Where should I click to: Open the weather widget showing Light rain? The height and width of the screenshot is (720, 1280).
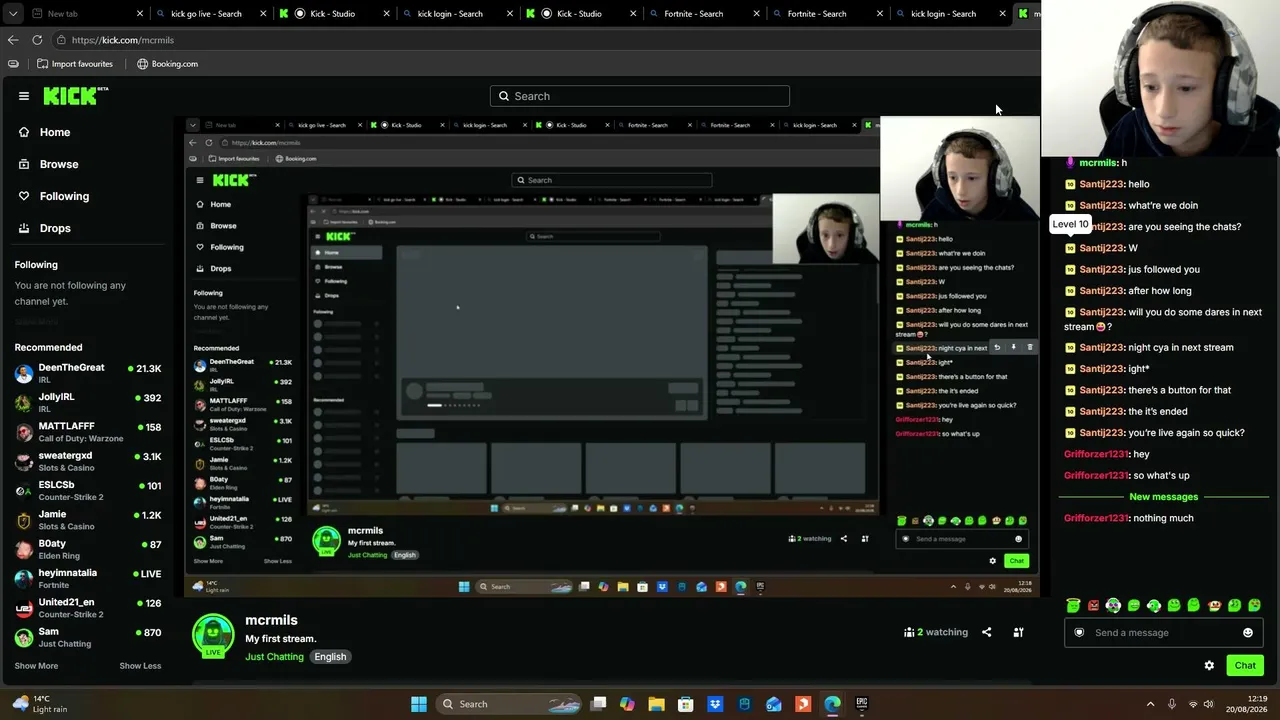[x=40, y=704]
